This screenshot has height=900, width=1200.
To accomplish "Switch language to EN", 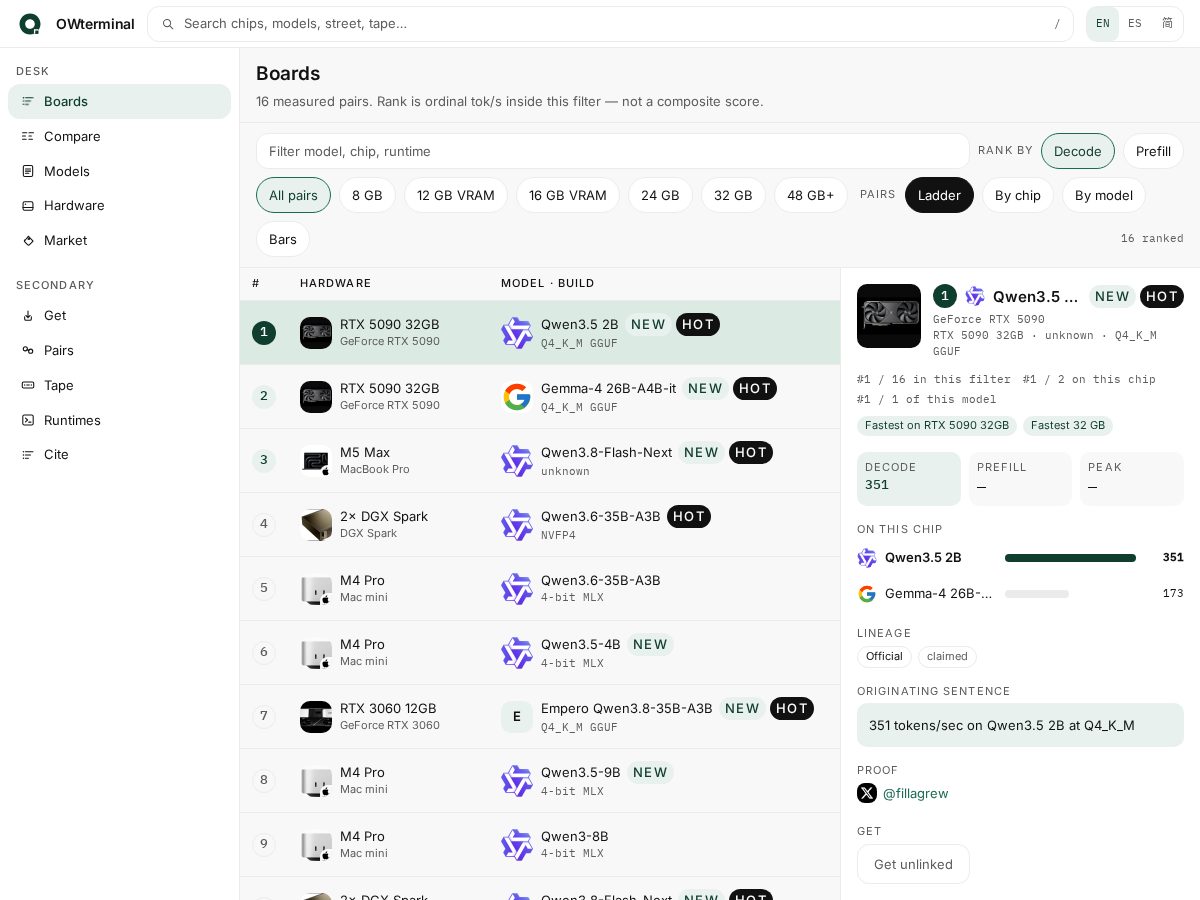I will click(x=1103, y=24).
